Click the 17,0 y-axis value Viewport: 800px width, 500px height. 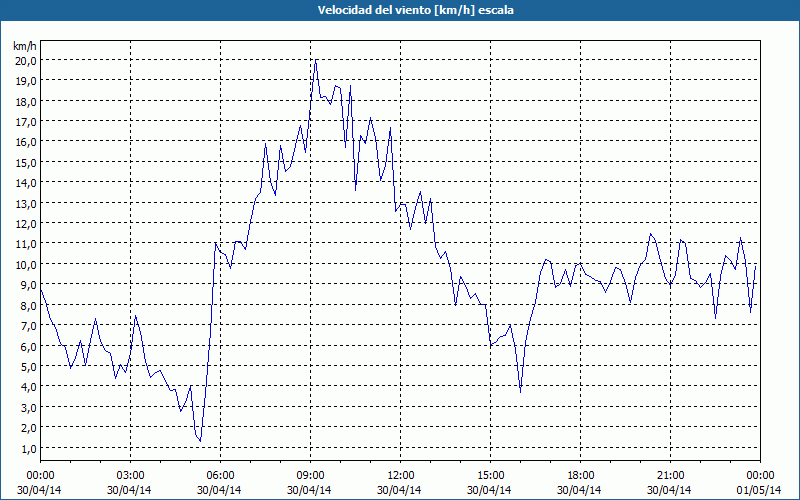click(x=26, y=122)
